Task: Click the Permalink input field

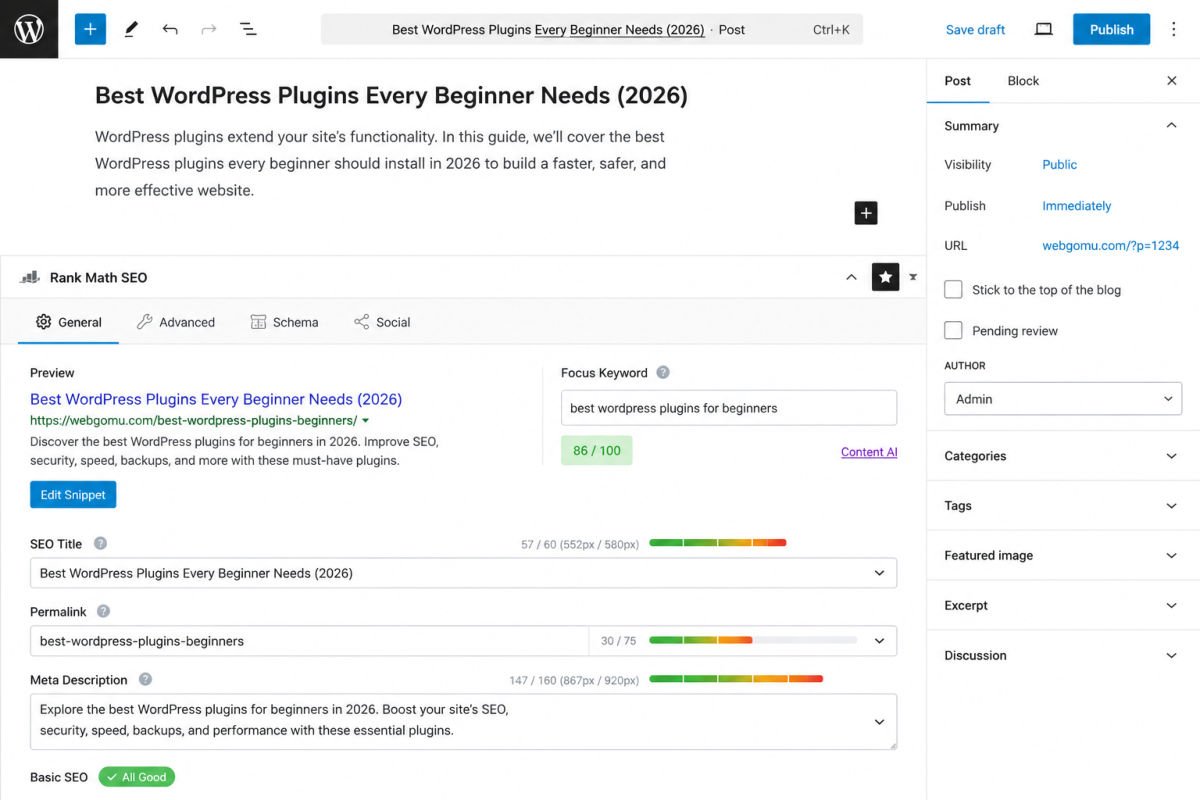Action: [x=309, y=641]
